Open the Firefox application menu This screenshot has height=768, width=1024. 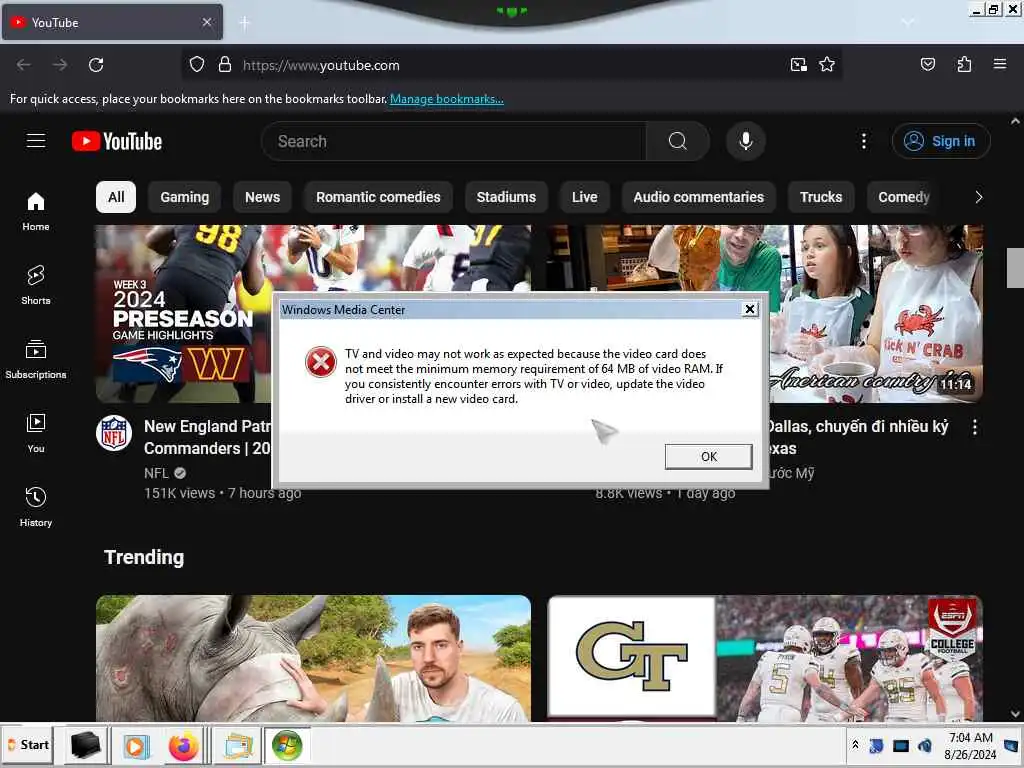coord(999,64)
